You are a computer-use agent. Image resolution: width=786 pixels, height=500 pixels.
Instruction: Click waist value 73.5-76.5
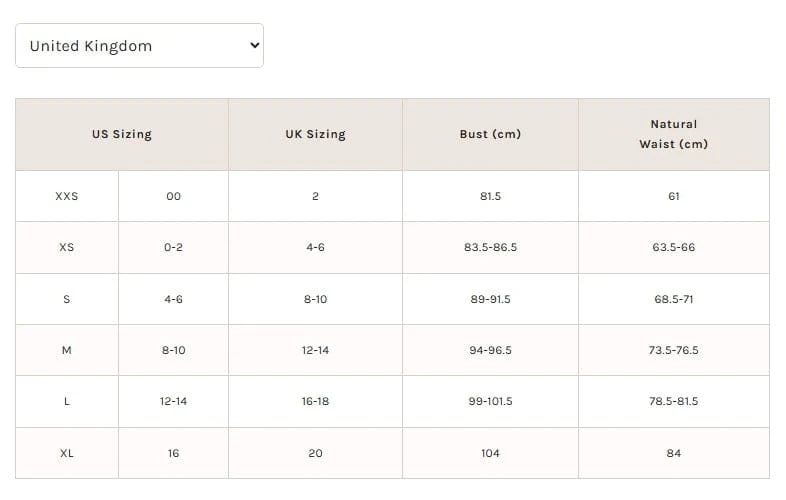pos(674,350)
